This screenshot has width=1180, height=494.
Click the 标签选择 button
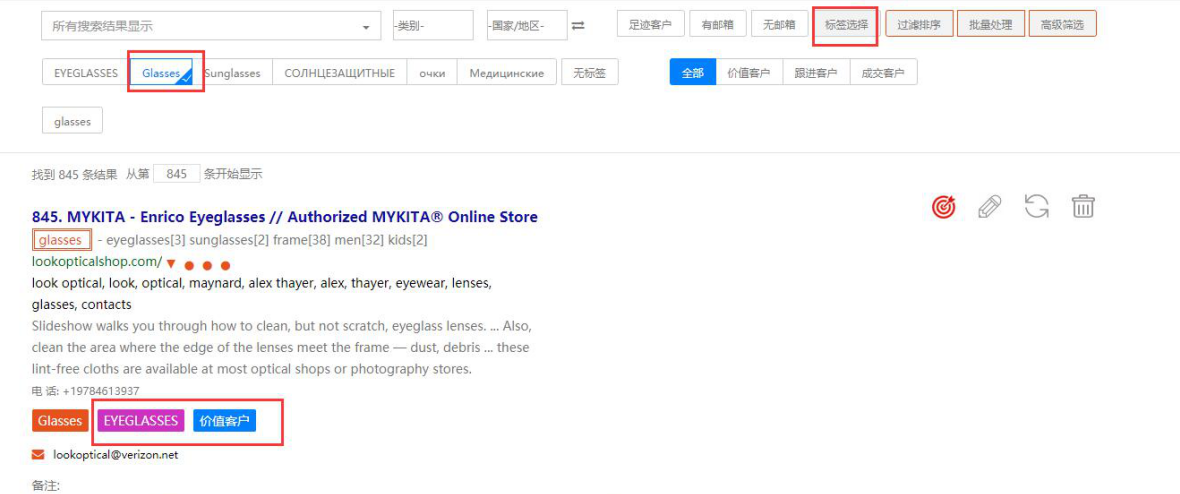[846, 25]
